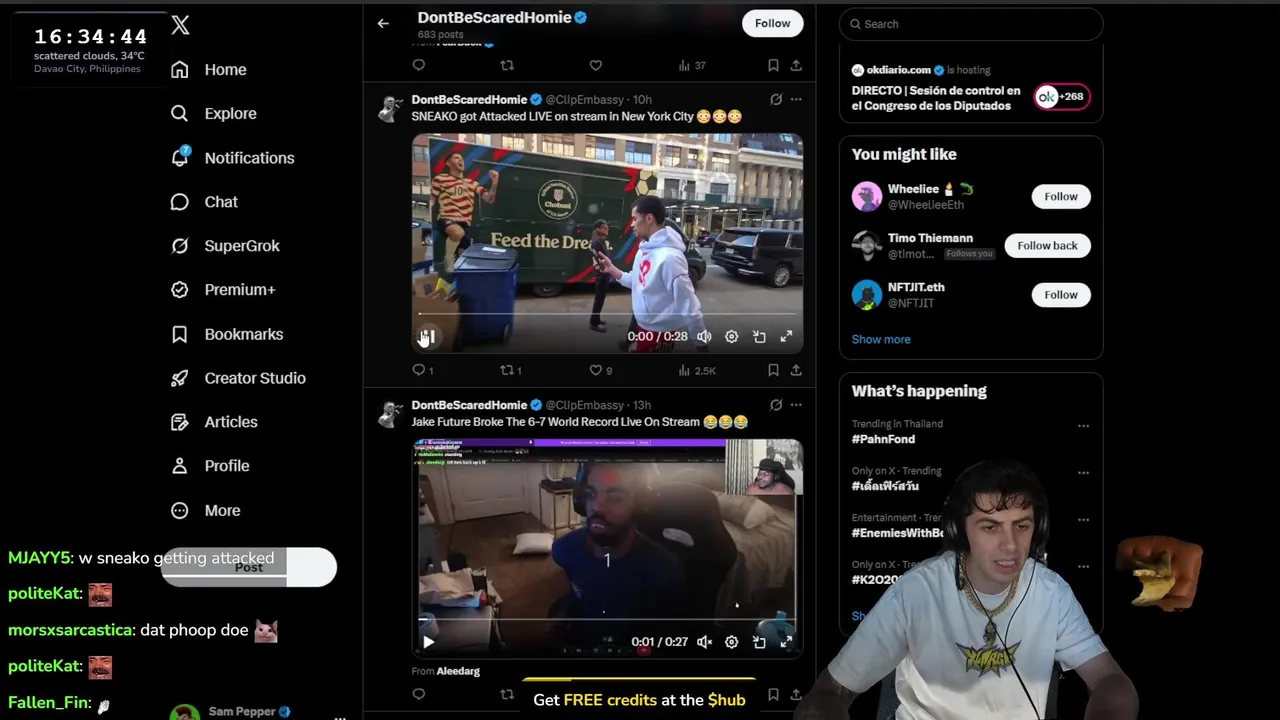Screen dimensions: 1280x720
Task: Open DIRECTO Sesión de control live space
Action: 936,98
